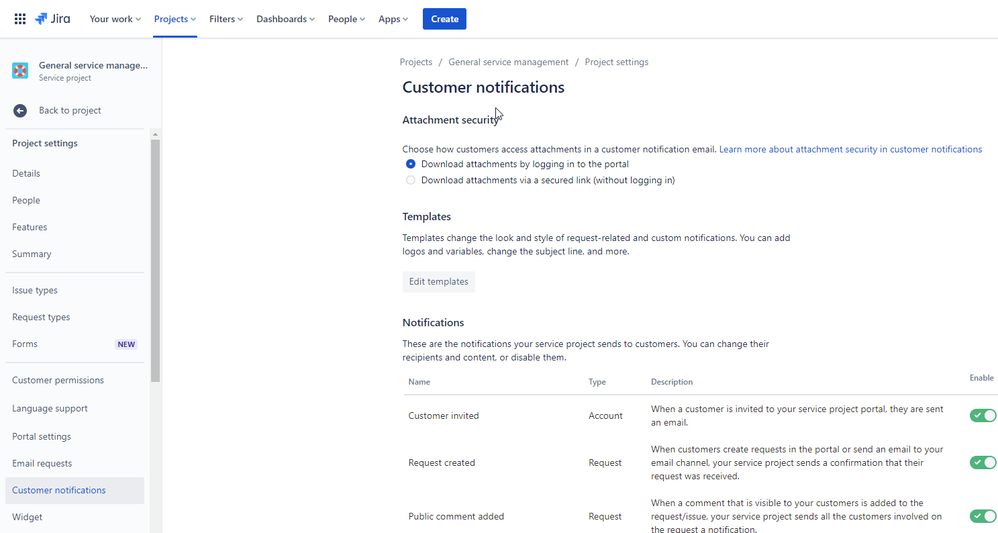The width and height of the screenshot is (998, 533).
Task: Open Portal settings in the sidebar
Action: pos(41,437)
